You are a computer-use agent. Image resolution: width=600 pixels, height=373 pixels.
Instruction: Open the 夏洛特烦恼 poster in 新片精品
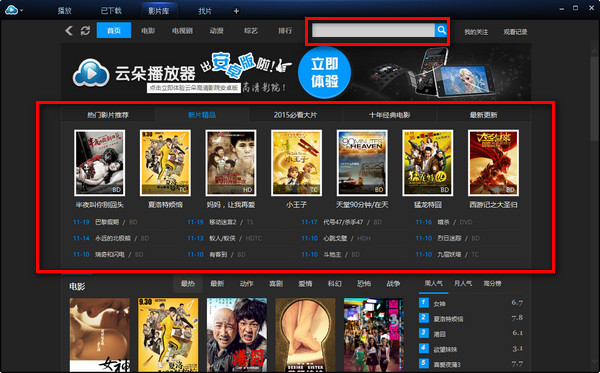coord(165,163)
